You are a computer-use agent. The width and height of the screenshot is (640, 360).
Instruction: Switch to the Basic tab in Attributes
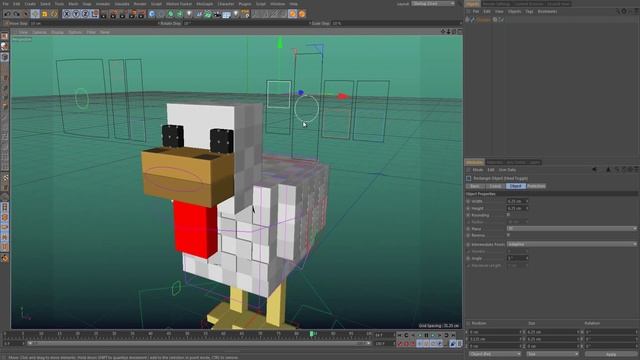tap(475, 186)
